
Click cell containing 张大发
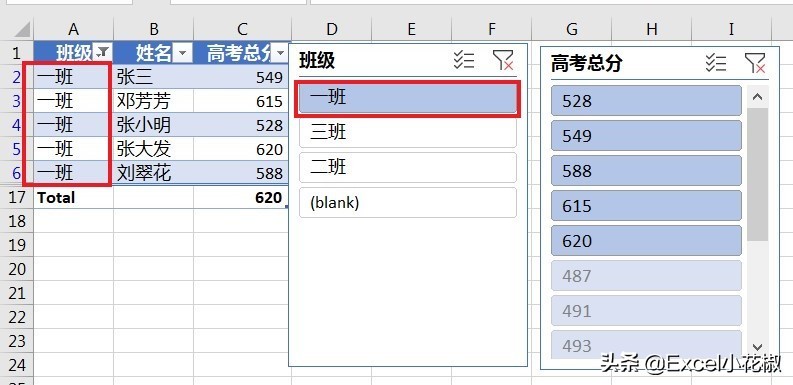(x=154, y=149)
